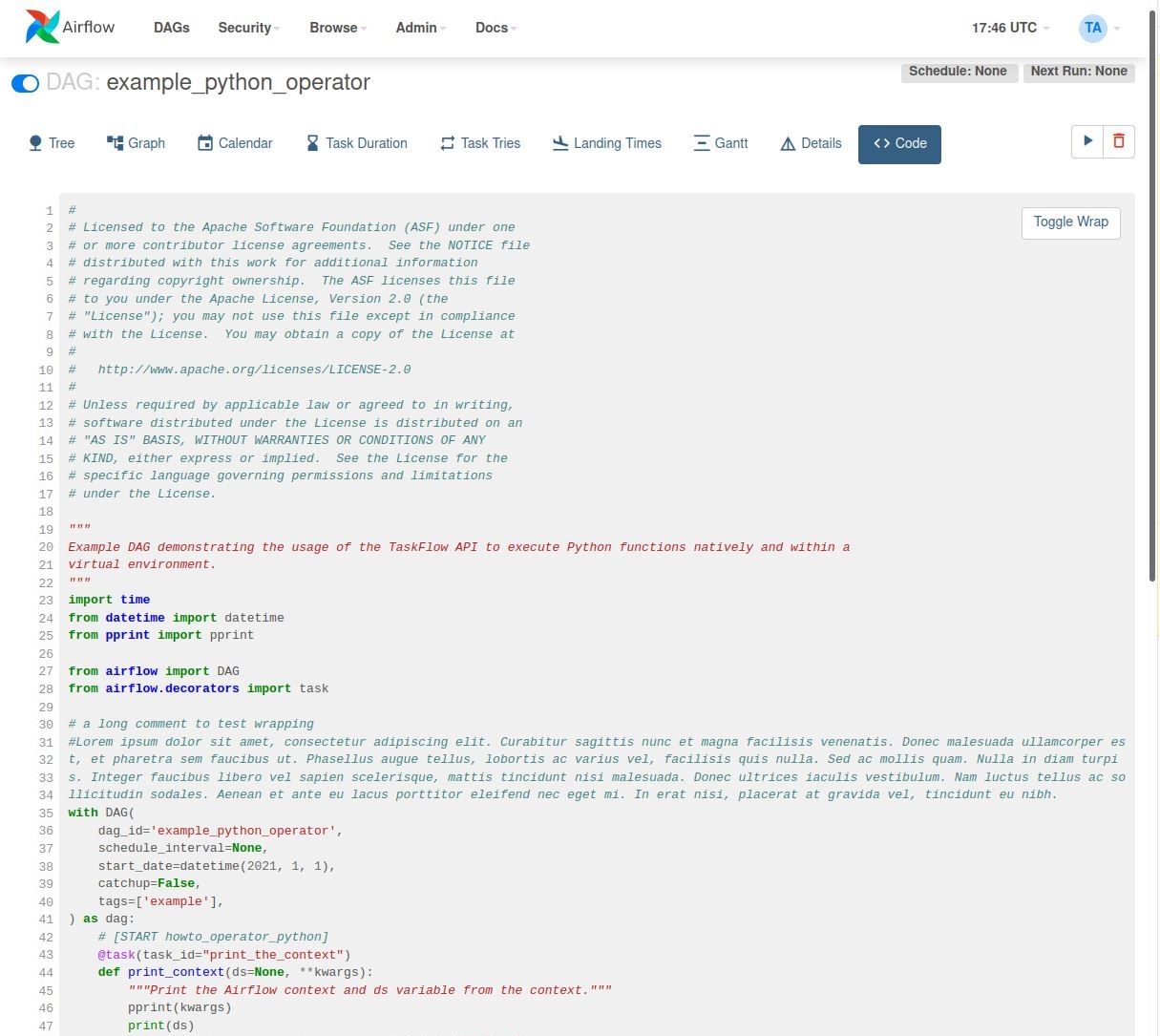Click 'a long comment to test wrapping'
This screenshot has width=1160, height=1036.
(x=191, y=724)
